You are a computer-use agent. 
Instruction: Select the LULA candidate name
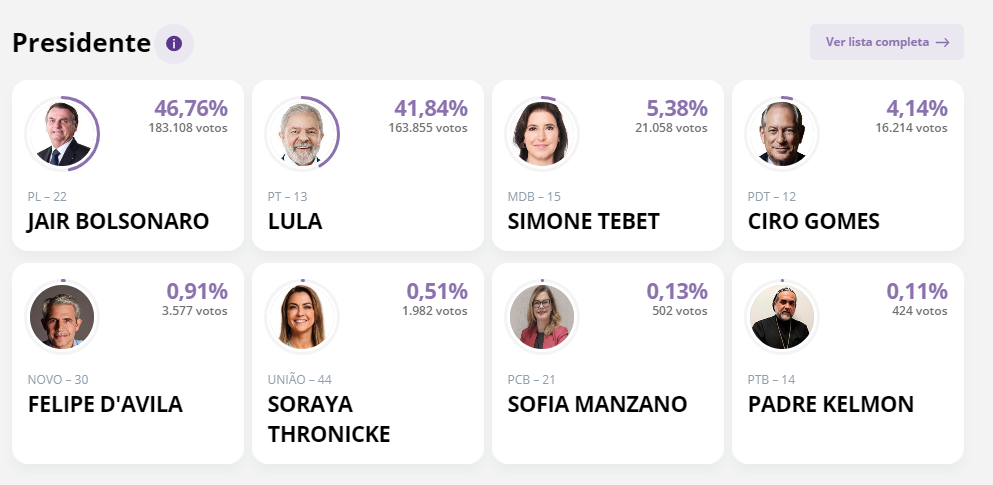tap(295, 221)
